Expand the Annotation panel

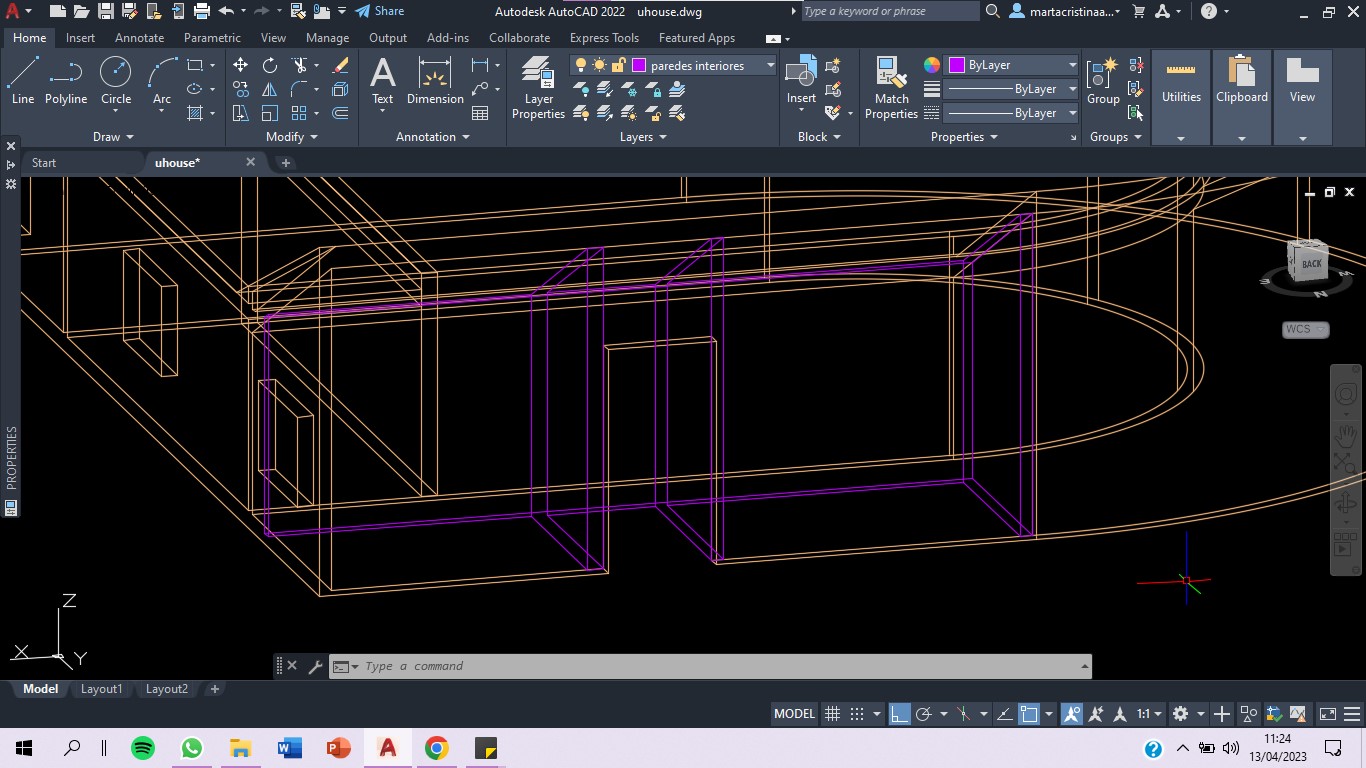point(432,137)
